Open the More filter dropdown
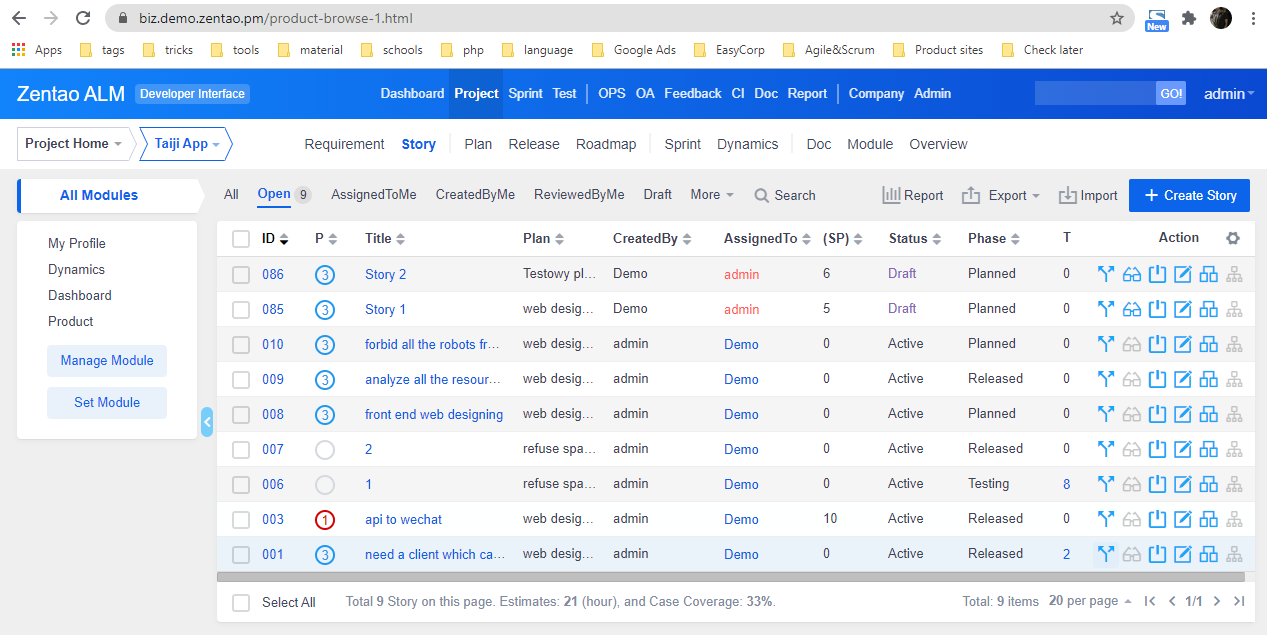The height and width of the screenshot is (635, 1267). click(711, 195)
